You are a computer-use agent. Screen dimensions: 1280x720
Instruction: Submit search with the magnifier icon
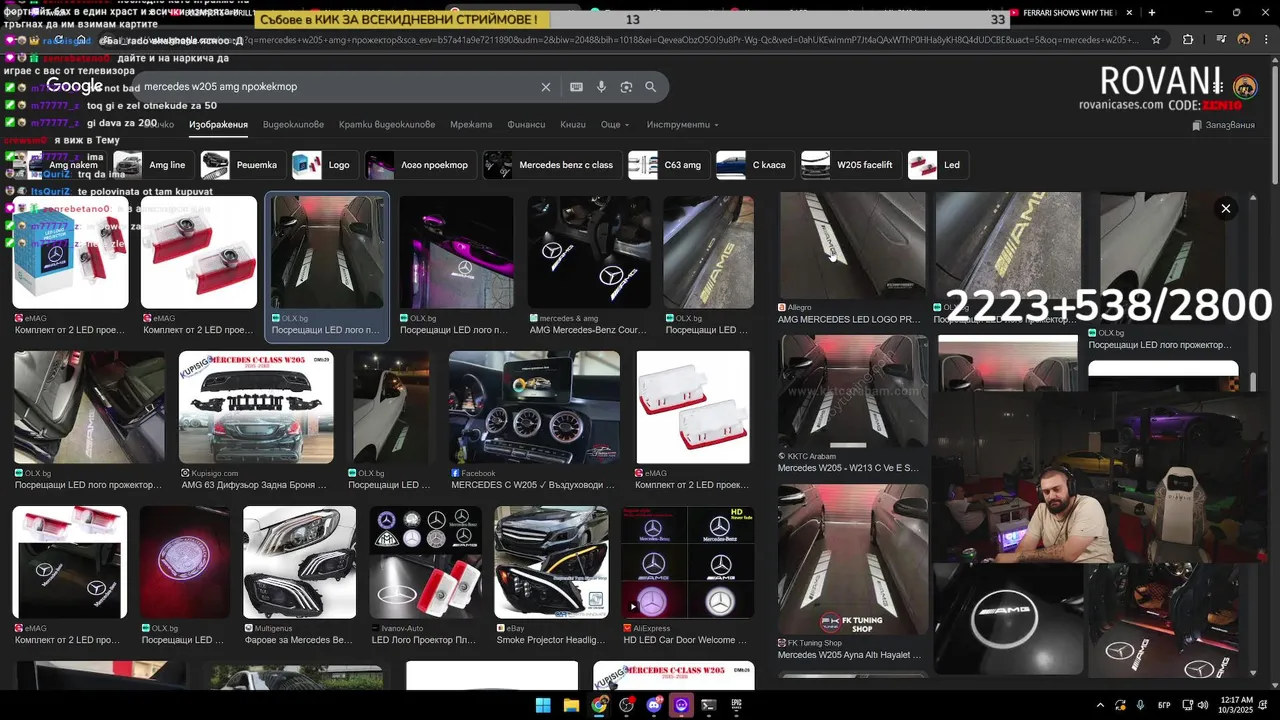pos(651,87)
